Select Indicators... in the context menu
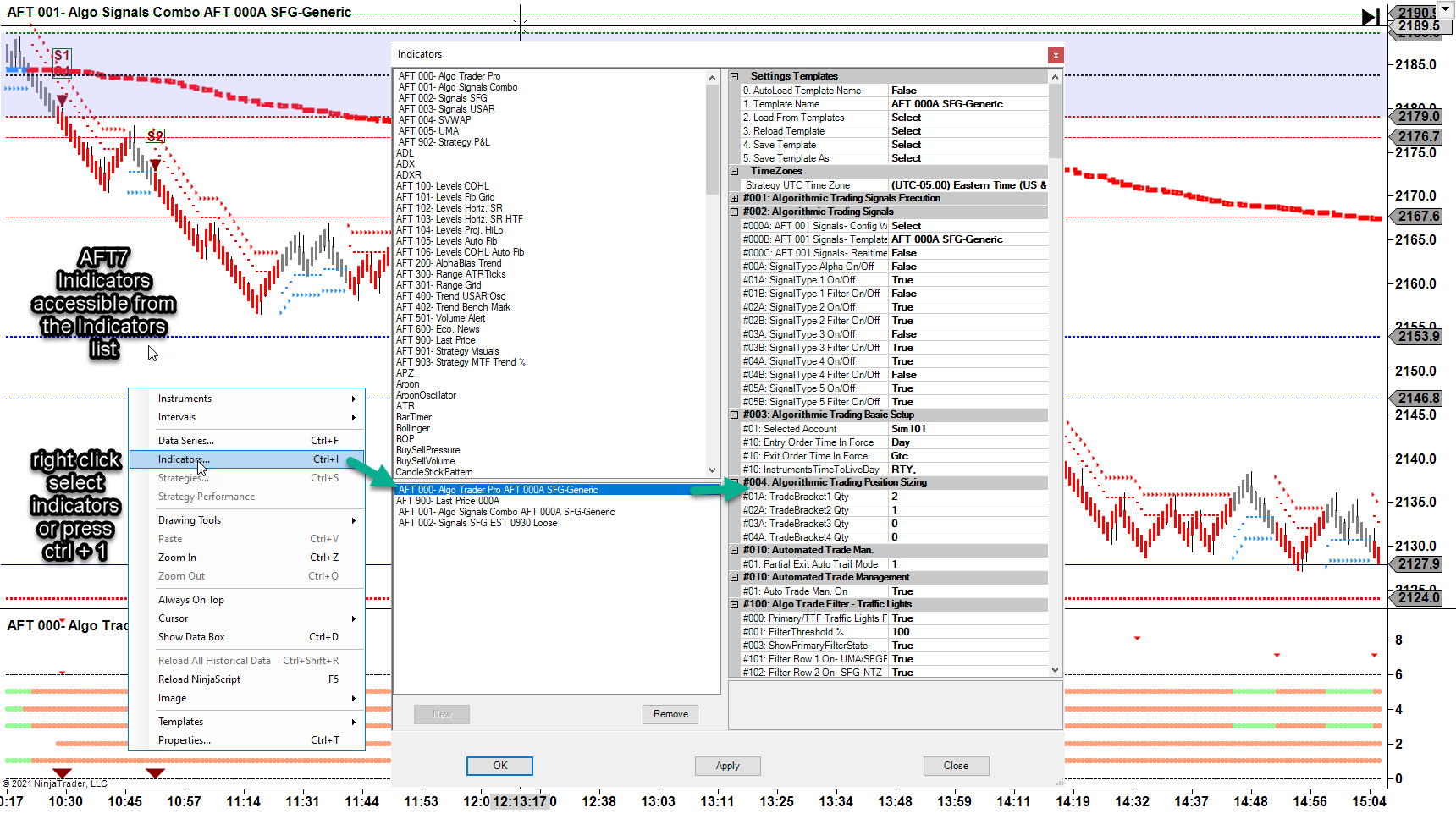1456x819 pixels. pyautogui.click(x=184, y=459)
